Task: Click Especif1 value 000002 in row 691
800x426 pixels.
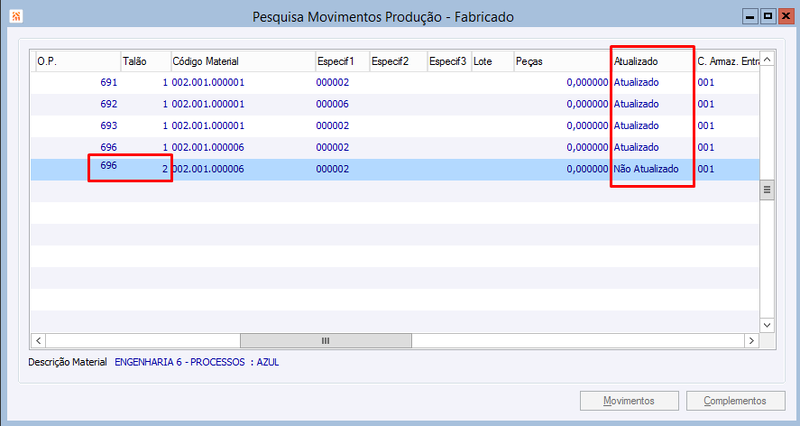Action: pos(333,83)
